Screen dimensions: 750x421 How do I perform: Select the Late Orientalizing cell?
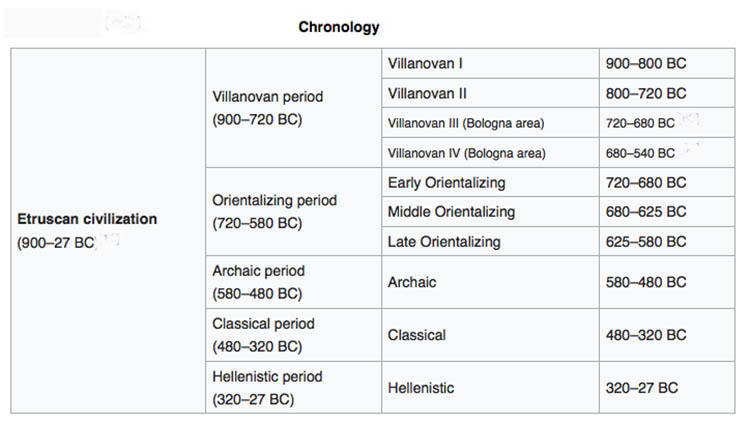[444, 242]
